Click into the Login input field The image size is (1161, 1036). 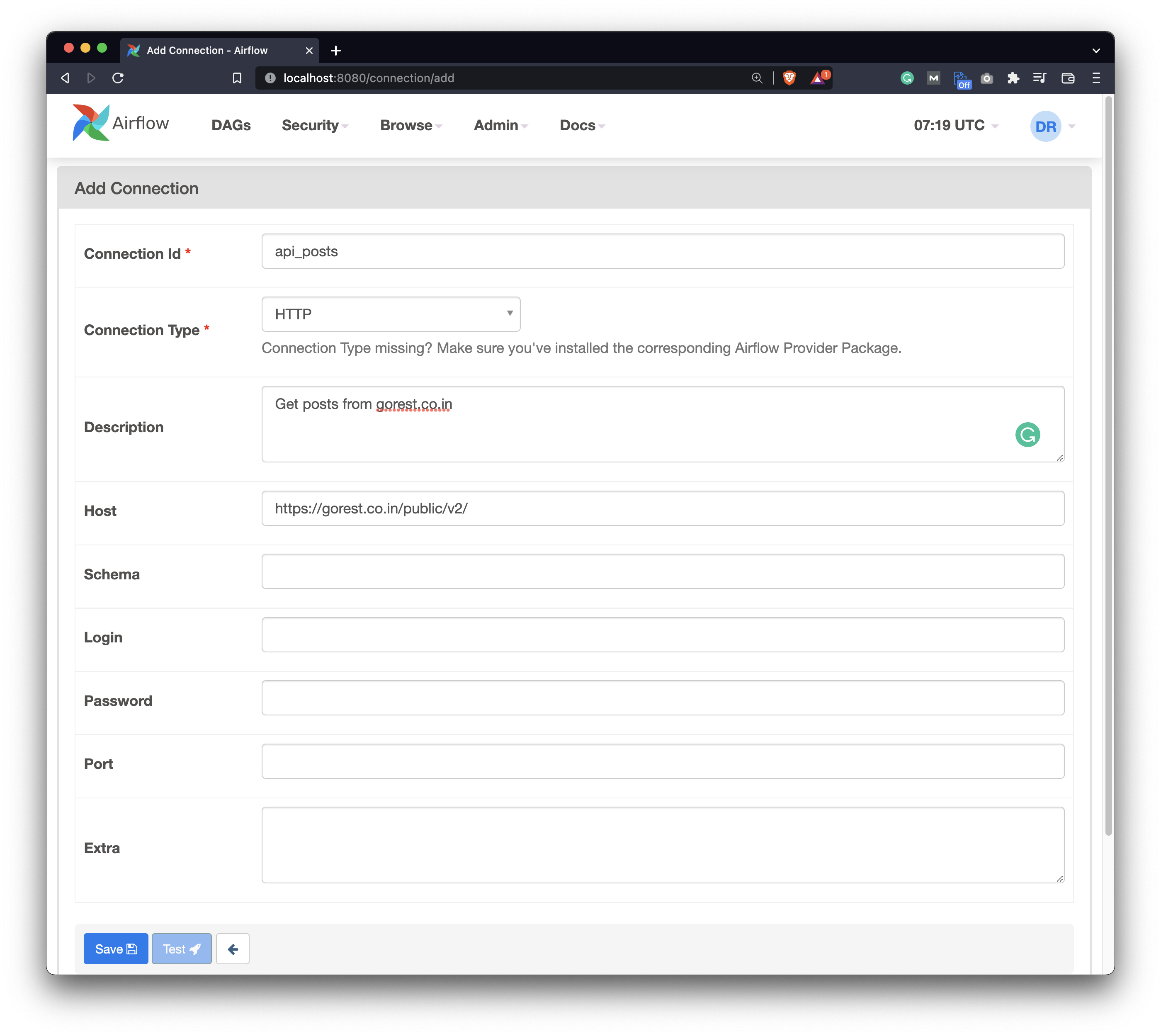(663, 635)
